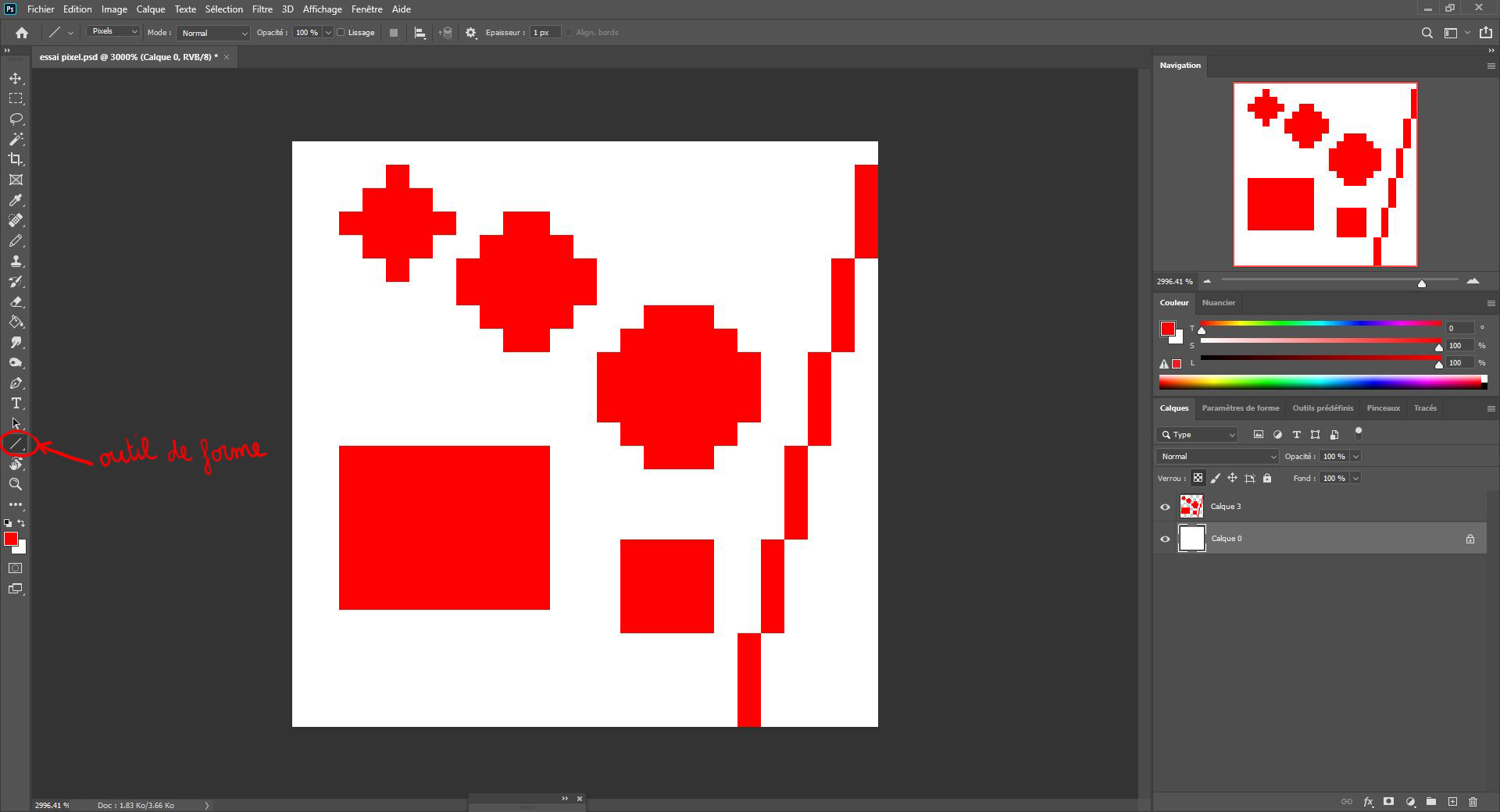Viewport: 1500px width, 812px height.
Task: Delete the selected layer with the trash icon
Action: click(1474, 802)
